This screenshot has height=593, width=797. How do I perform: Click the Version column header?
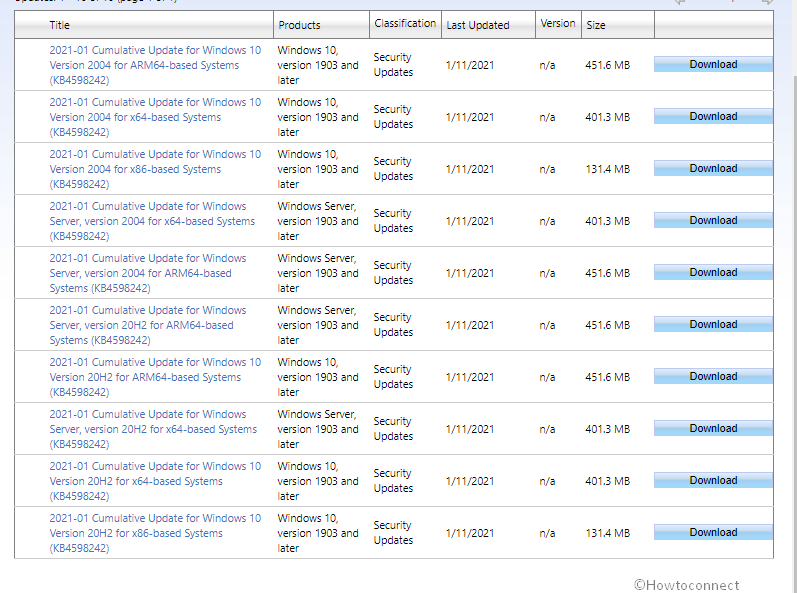558,23
